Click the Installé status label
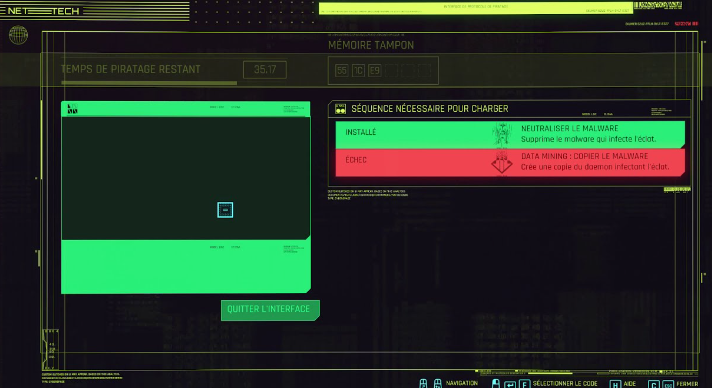 tap(361, 132)
